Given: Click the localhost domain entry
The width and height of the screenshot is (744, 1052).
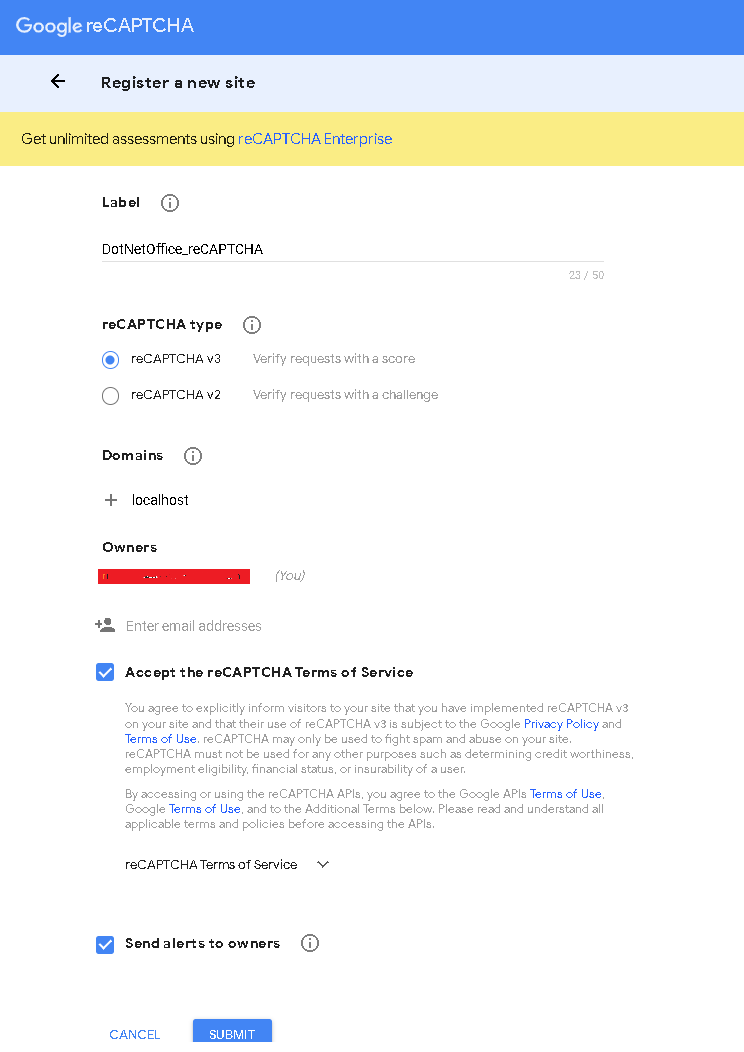Looking at the screenshot, I should [160, 500].
